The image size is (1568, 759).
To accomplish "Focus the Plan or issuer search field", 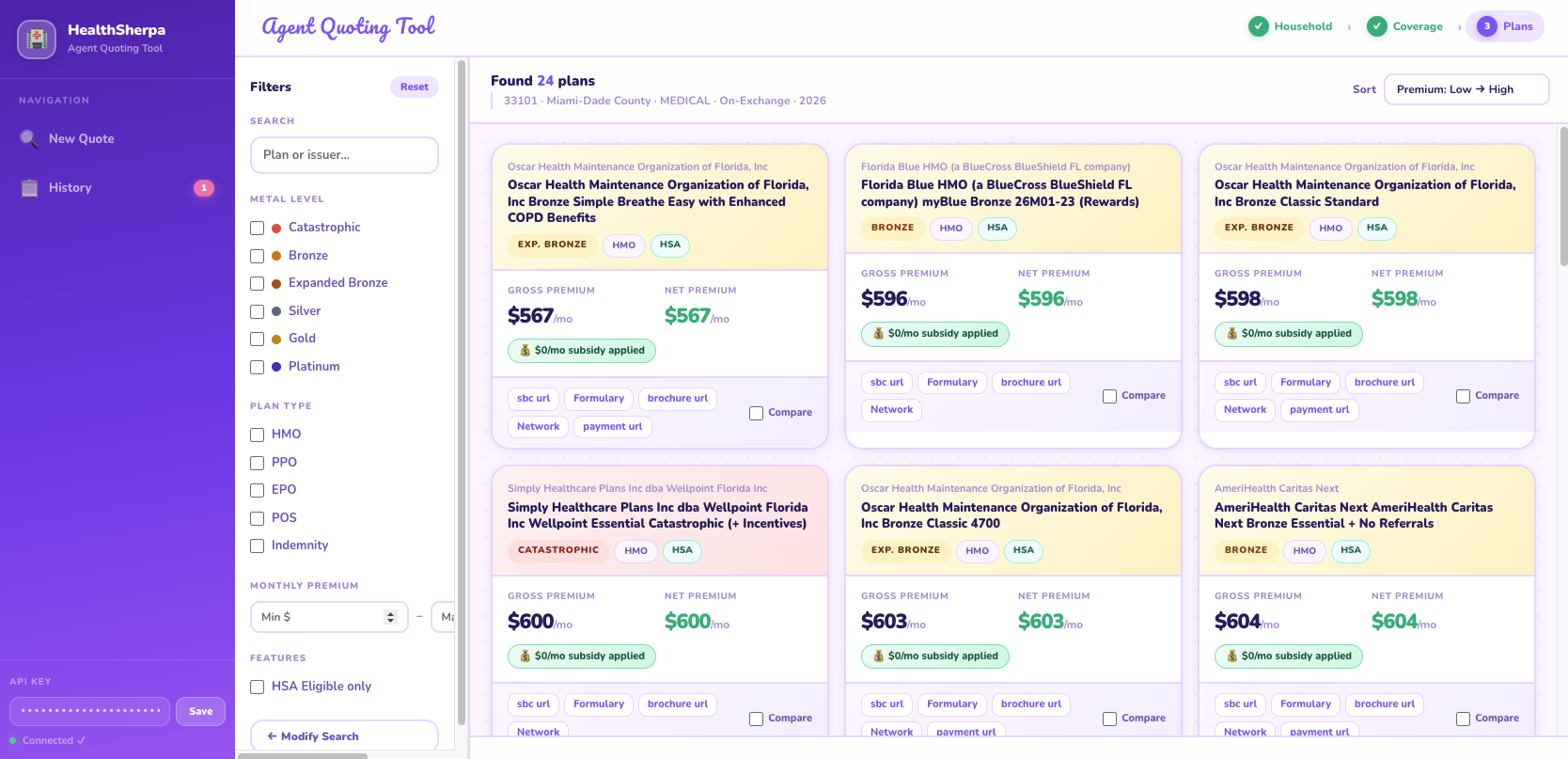I will 344,155.
